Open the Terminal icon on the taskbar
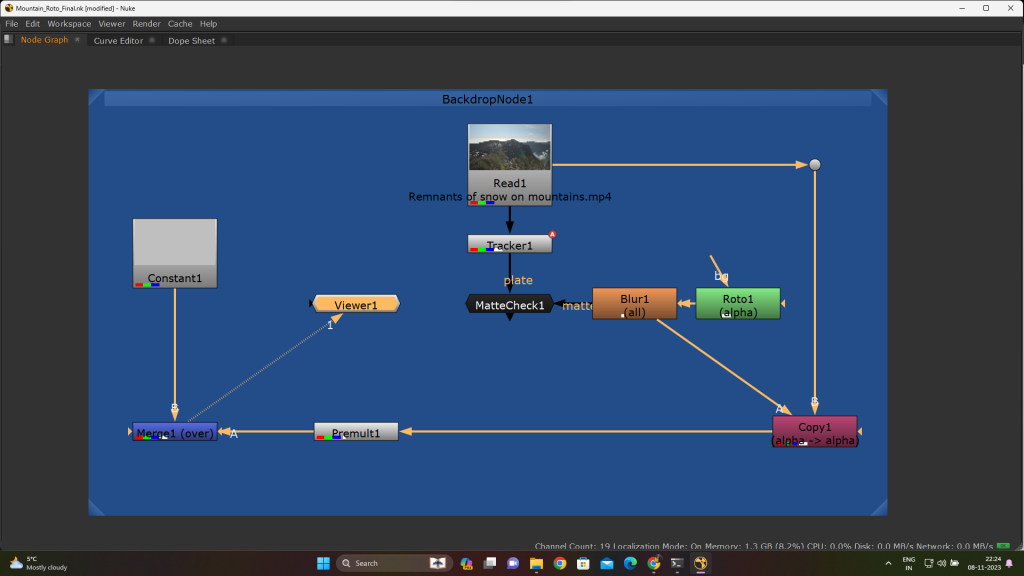Image resolution: width=1024 pixels, height=576 pixels. 677,563
